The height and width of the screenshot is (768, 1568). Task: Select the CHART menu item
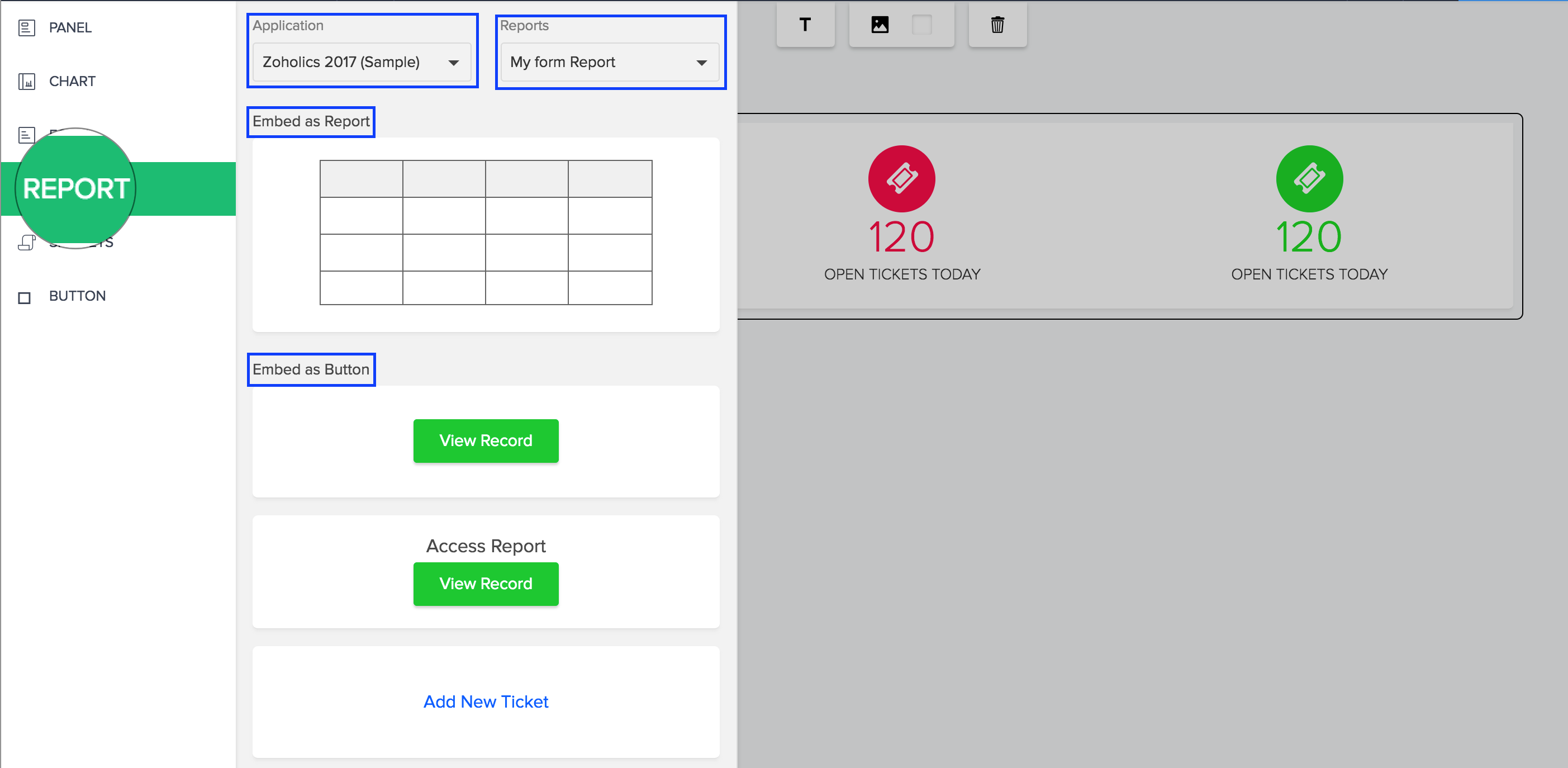click(72, 82)
